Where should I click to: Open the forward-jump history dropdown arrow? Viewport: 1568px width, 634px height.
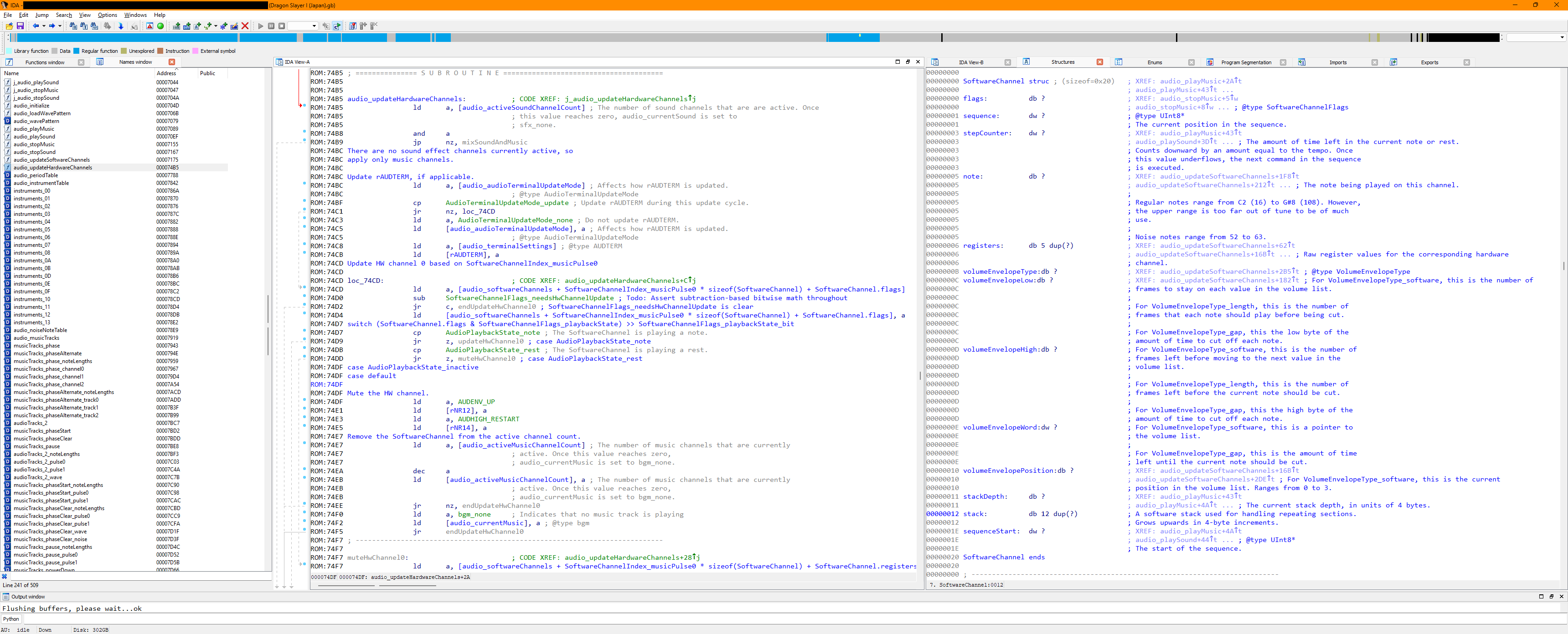coord(60,26)
